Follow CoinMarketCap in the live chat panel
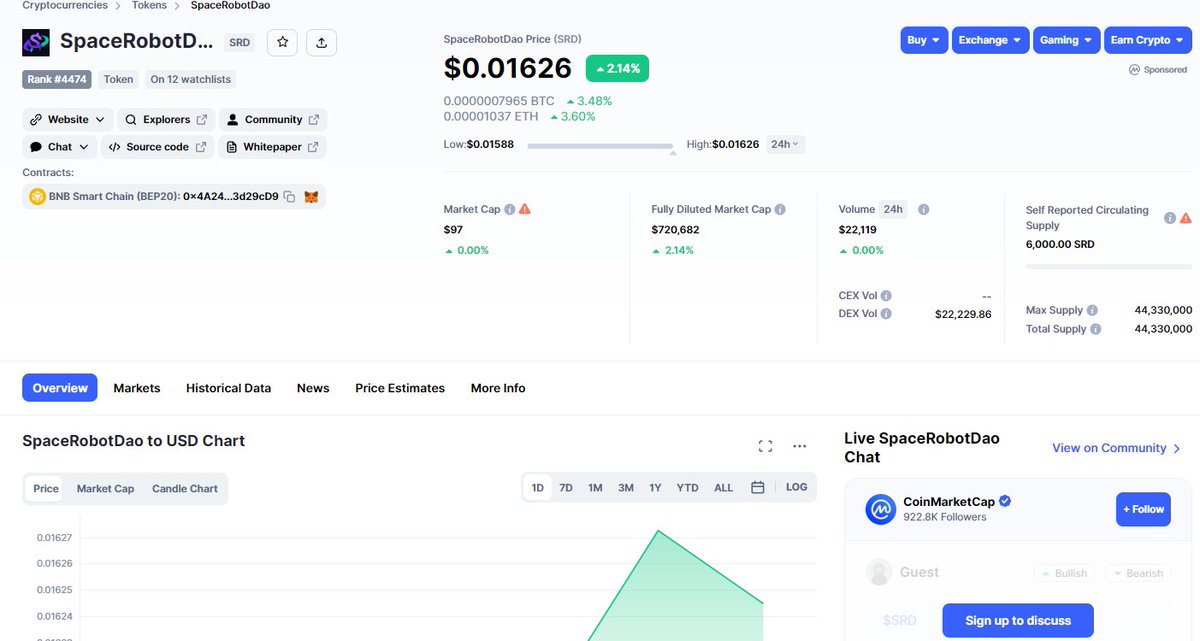 tap(1143, 509)
